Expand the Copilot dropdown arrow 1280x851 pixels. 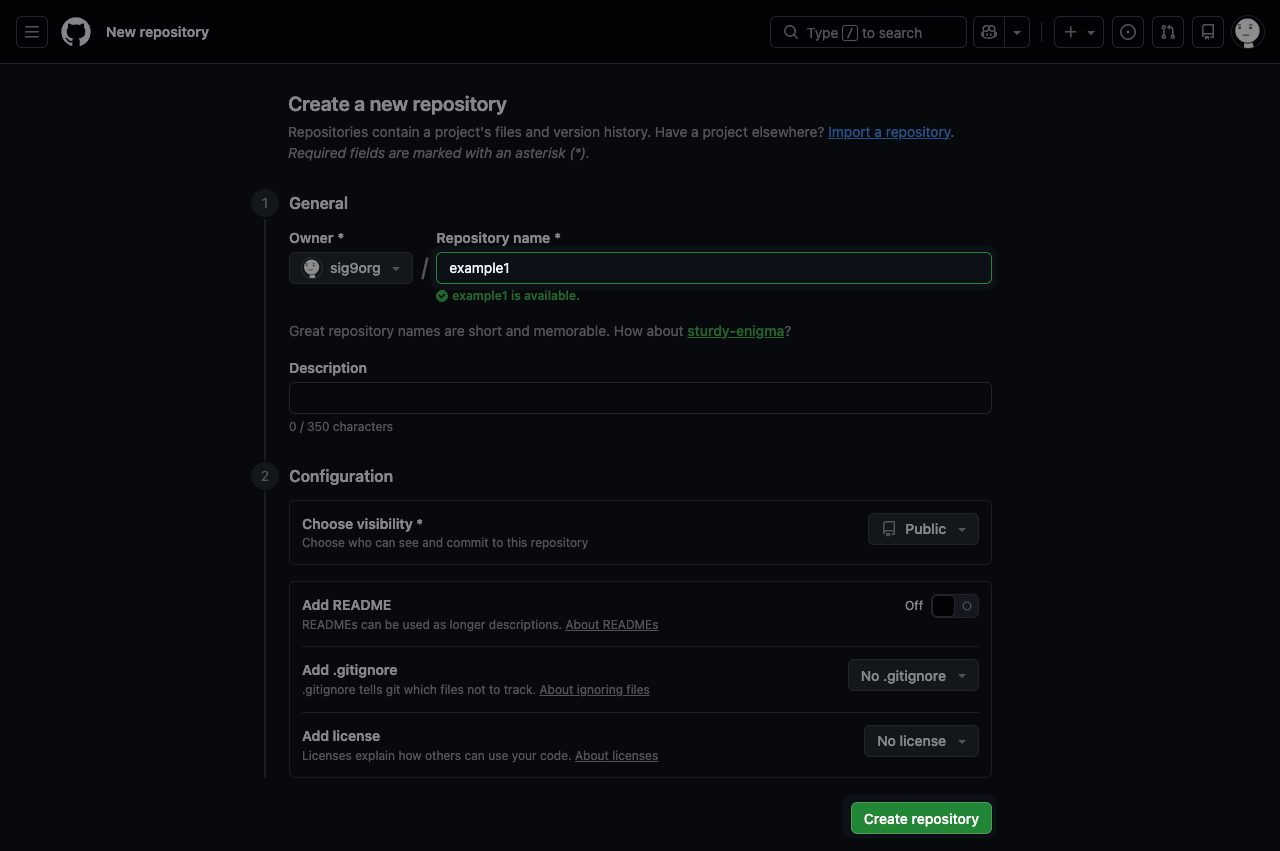(x=1017, y=32)
